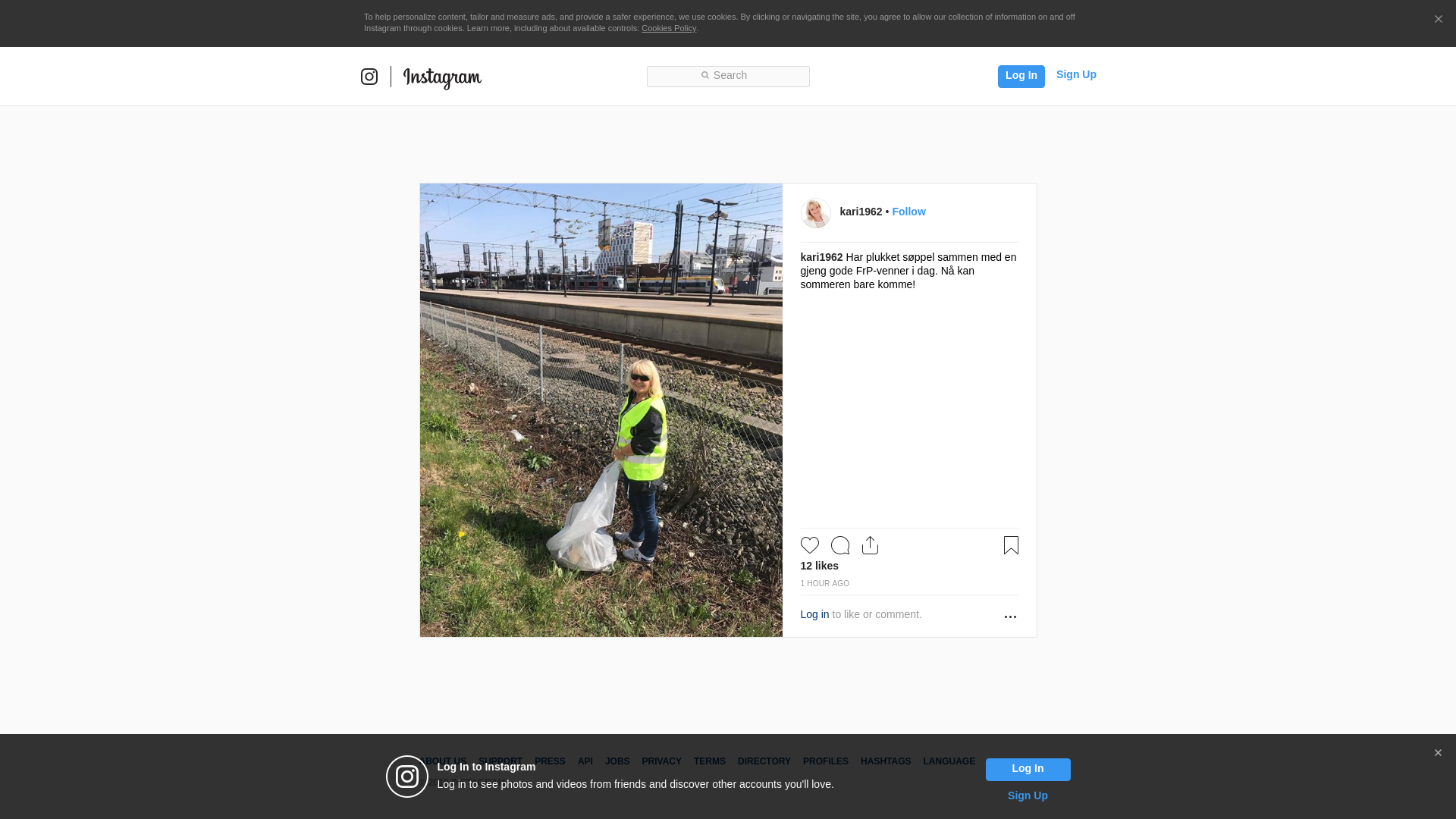Click Sign Up in bottom banner
This screenshot has width=1456, height=819.
(x=1028, y=795)
